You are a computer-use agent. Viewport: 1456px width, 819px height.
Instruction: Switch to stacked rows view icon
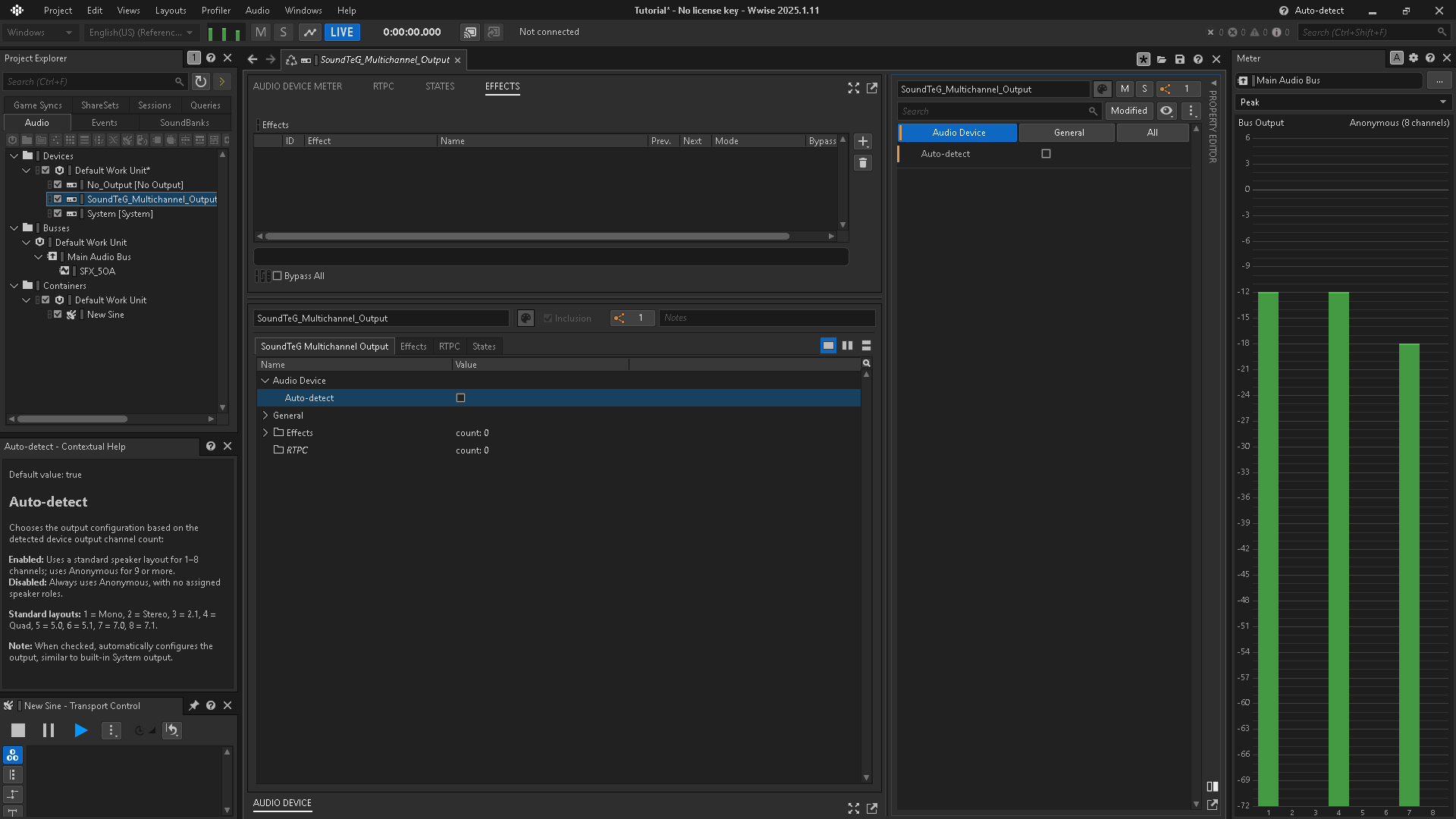pos(866,346)
